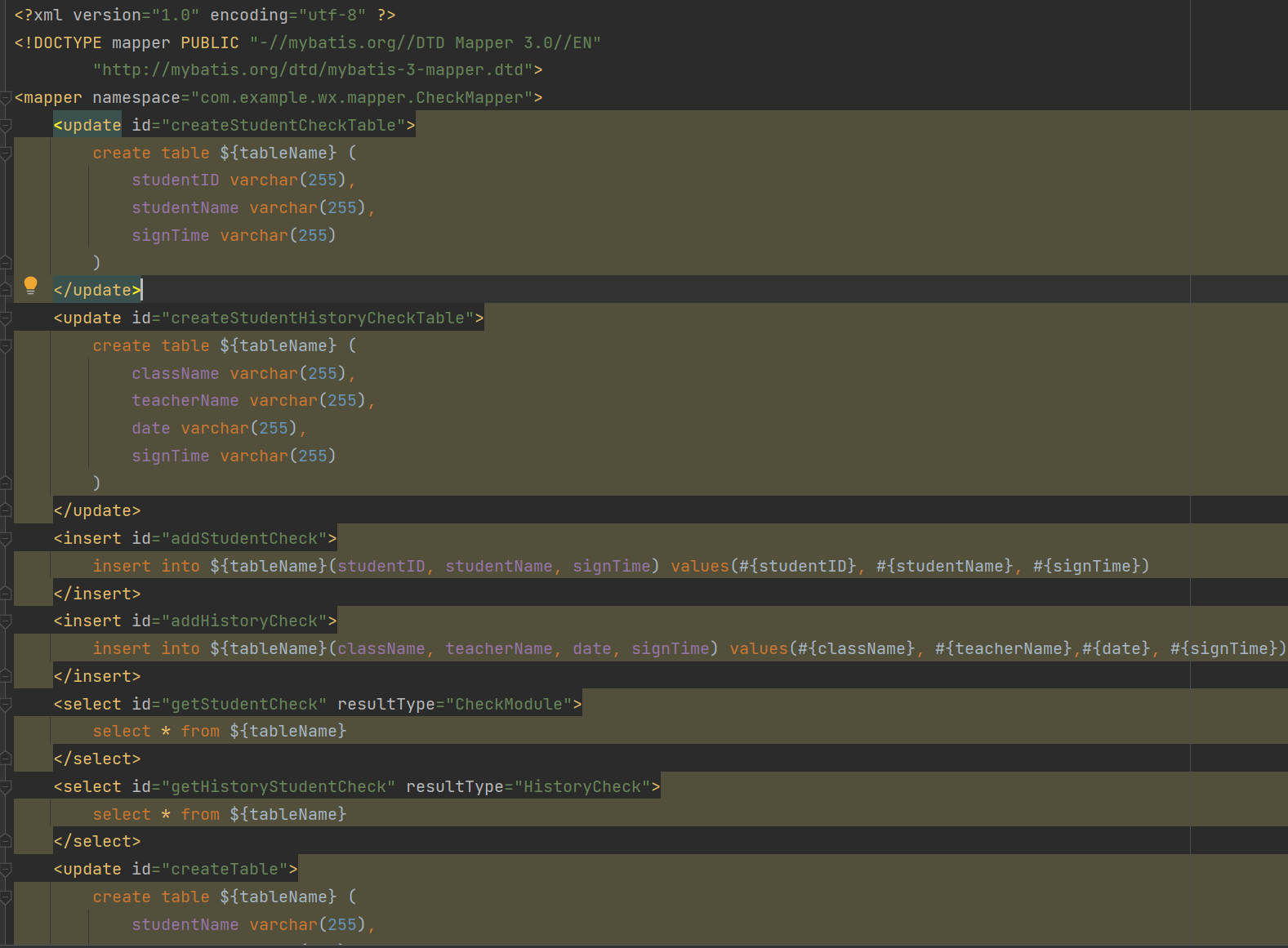Click date in the varchar column definition

(x=151, y=429)
